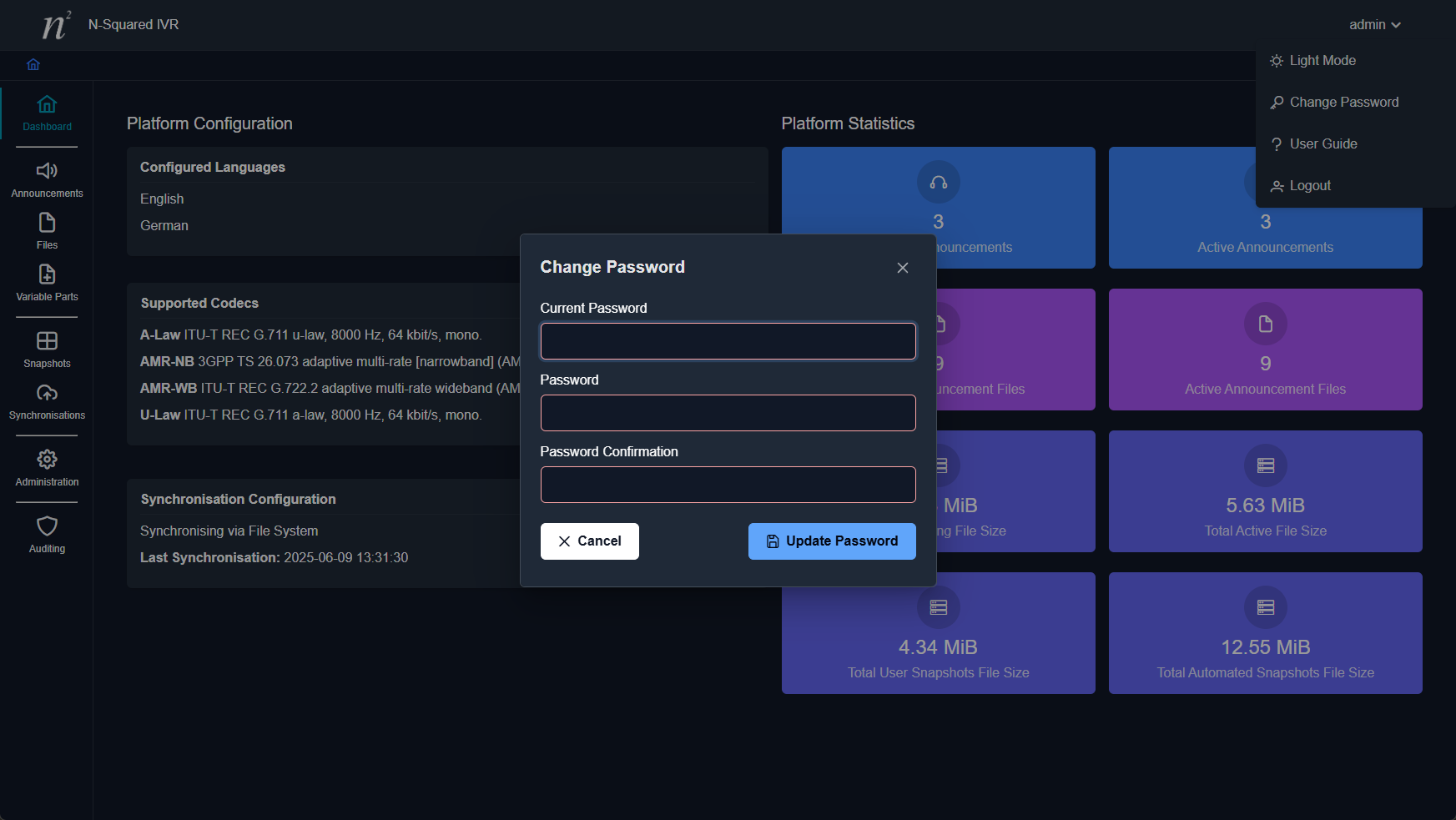Open the Files section icon
The height and width of the screenshot is (820, 1456).
click(47, 223)
